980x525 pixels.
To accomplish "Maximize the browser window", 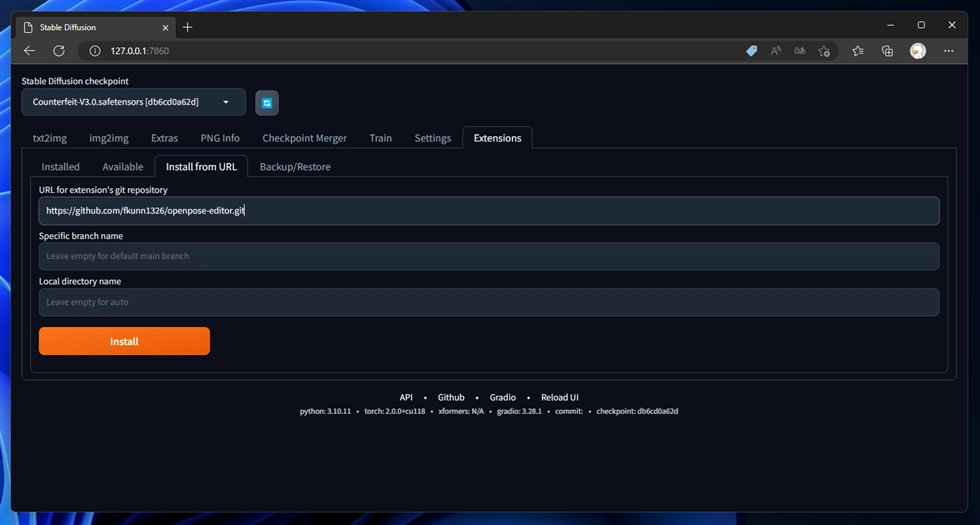I will tap(921, 25).
